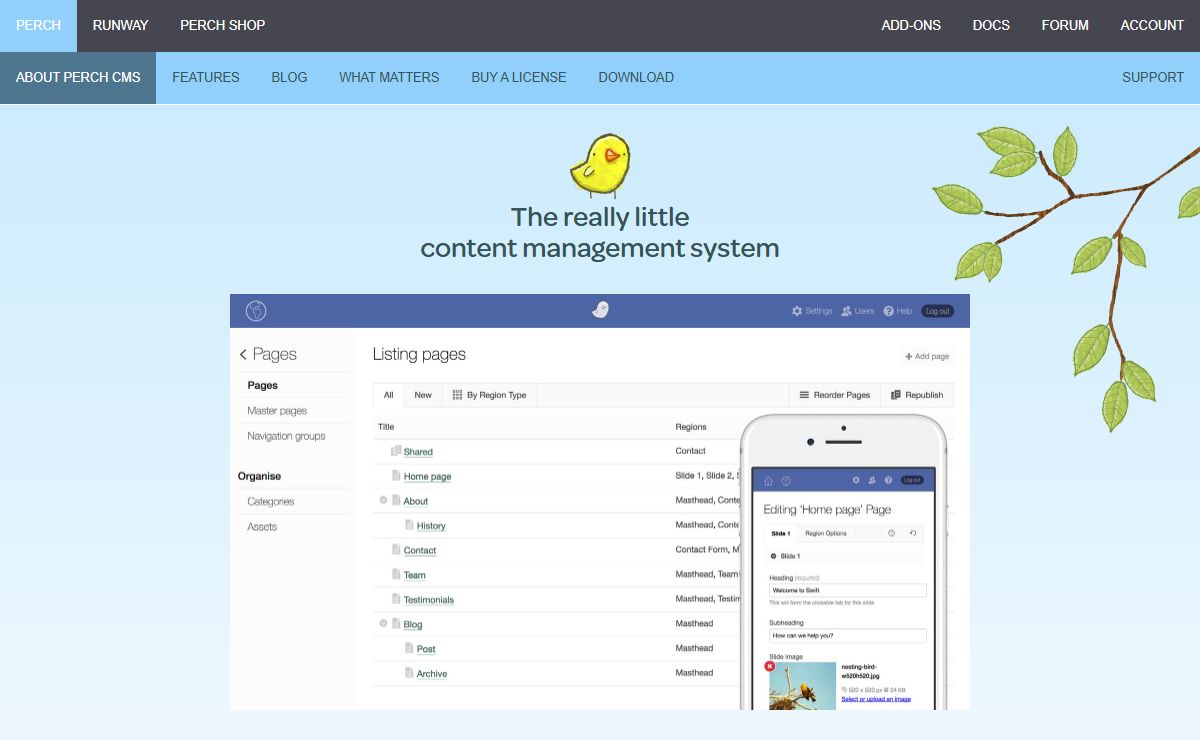The height and width of the screenshot is (740, 1200).
Task: Select Master pages in the sidebar
Action: pyautogui.click(x=277, y=411)
